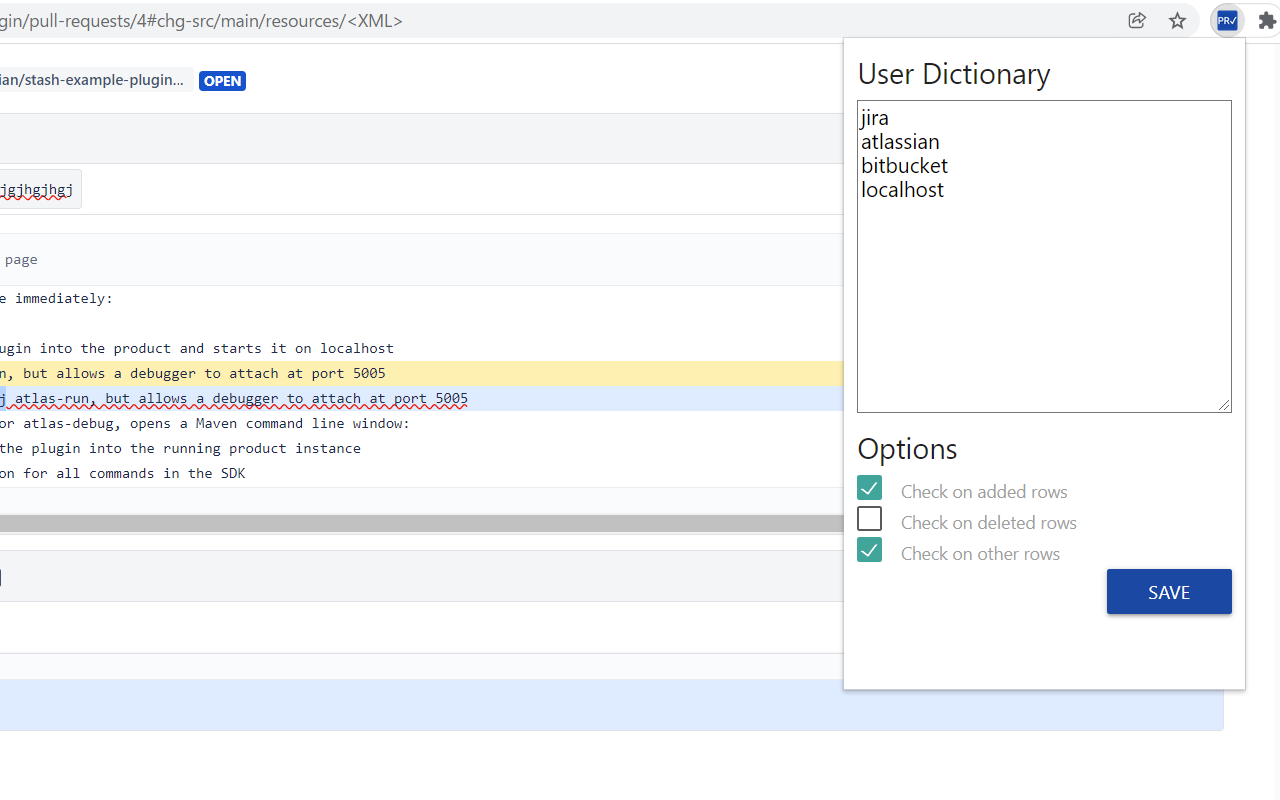Uncheck the Check on added rows option

pos(869,487)
